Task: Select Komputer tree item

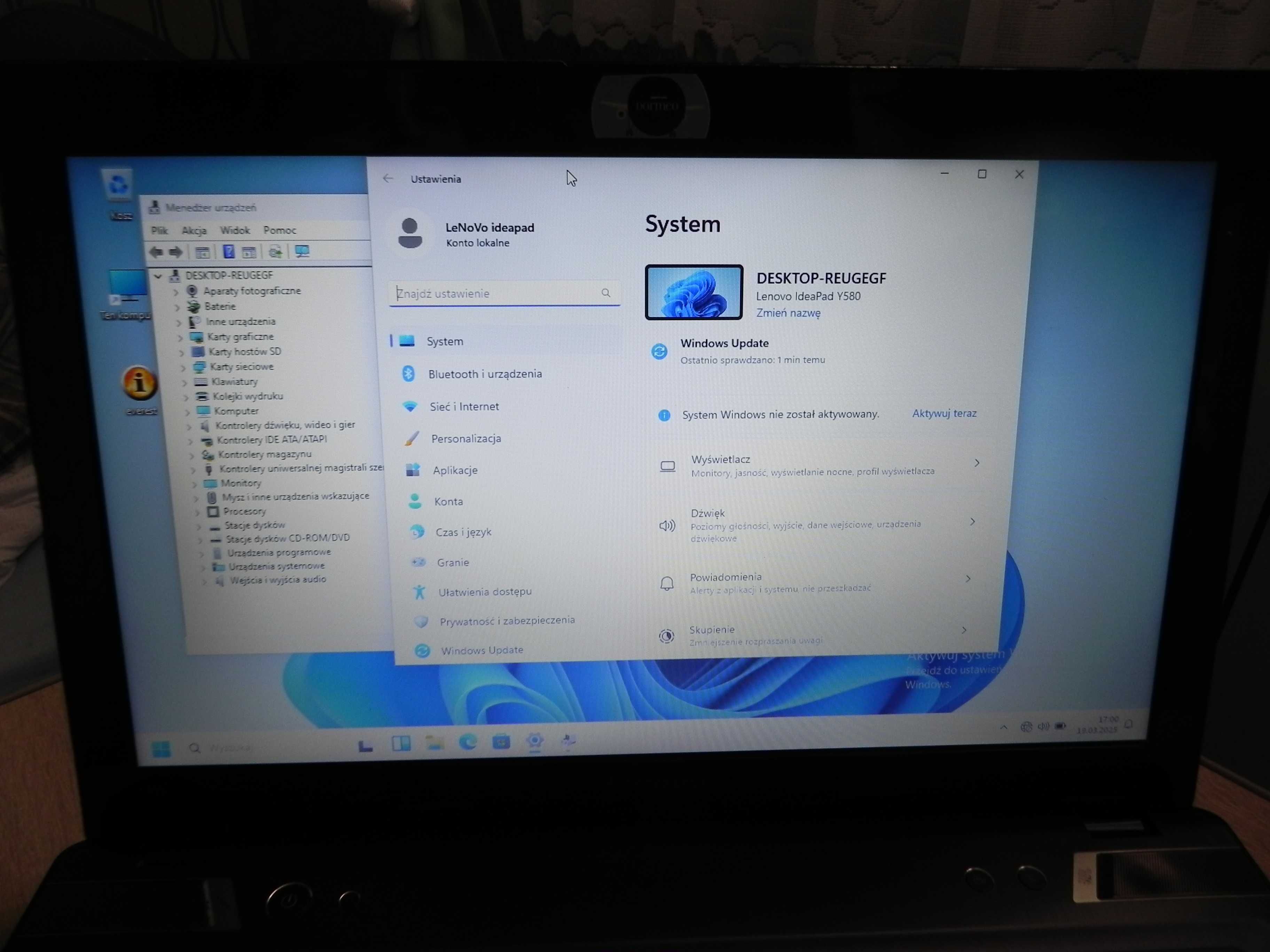Action: click(x=236, y=411)
